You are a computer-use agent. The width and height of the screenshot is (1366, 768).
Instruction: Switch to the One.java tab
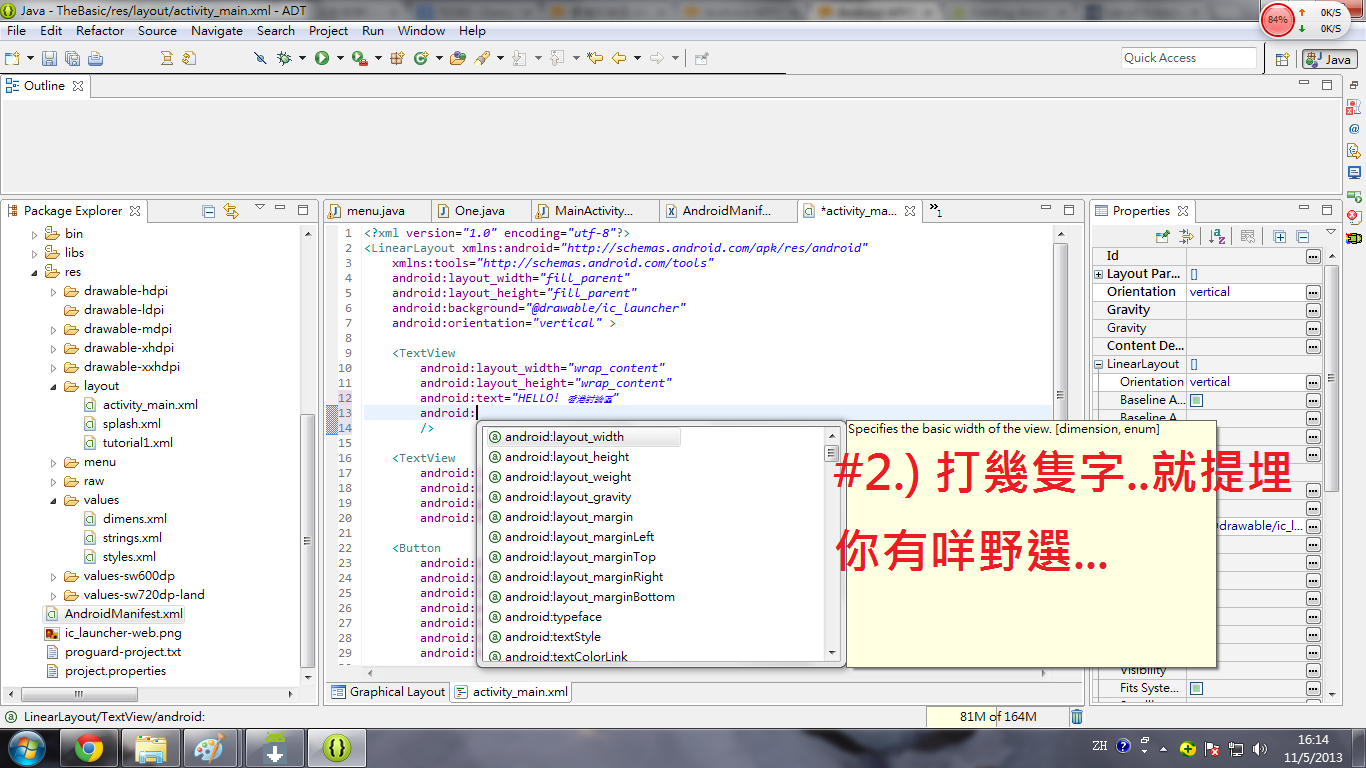[x=479, y=211]
